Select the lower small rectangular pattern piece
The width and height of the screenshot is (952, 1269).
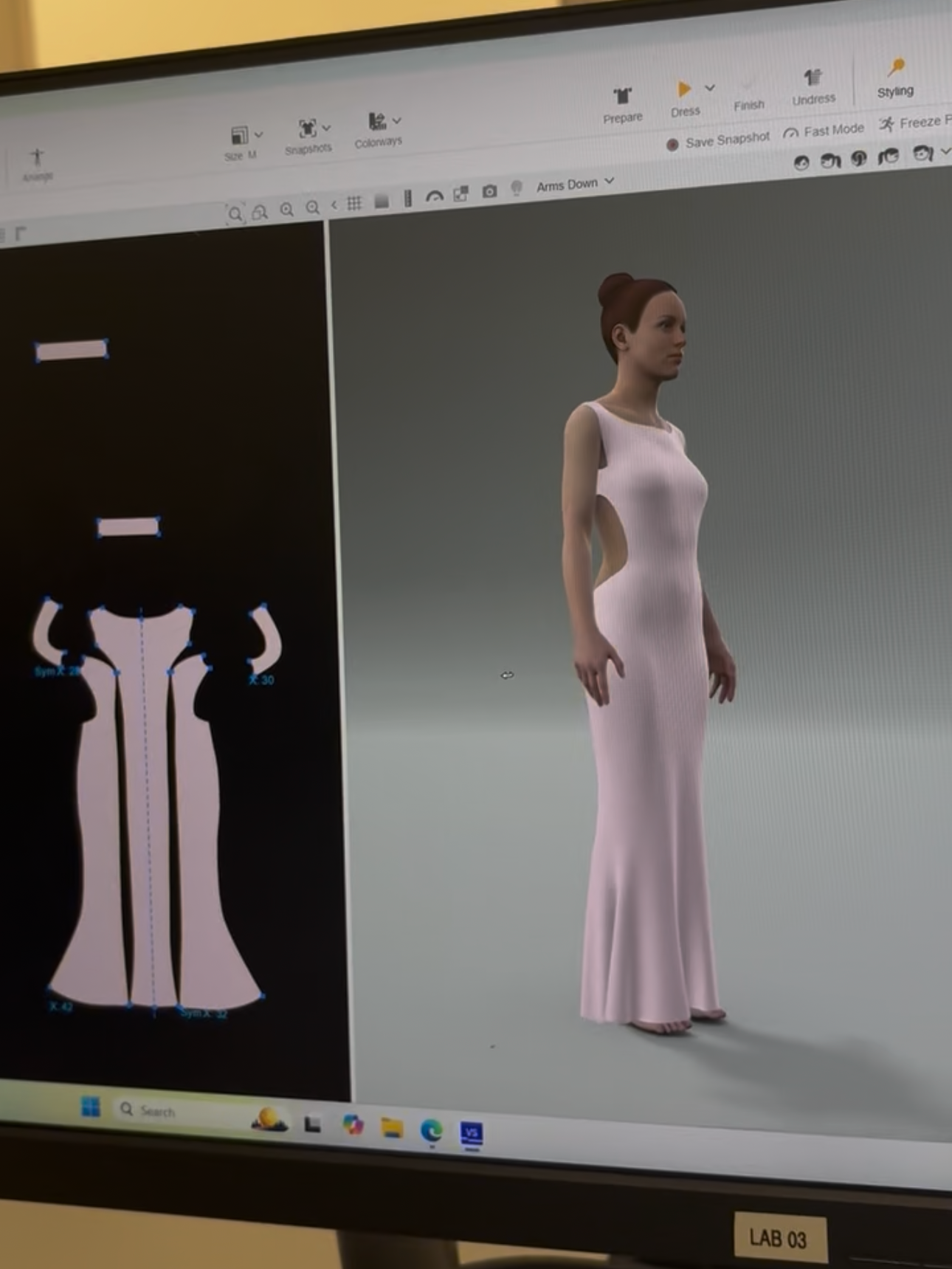(128, 527)
